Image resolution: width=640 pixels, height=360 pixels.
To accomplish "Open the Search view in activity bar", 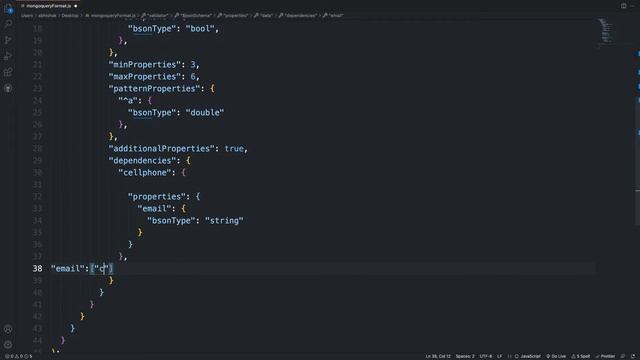I will (8, 24).
